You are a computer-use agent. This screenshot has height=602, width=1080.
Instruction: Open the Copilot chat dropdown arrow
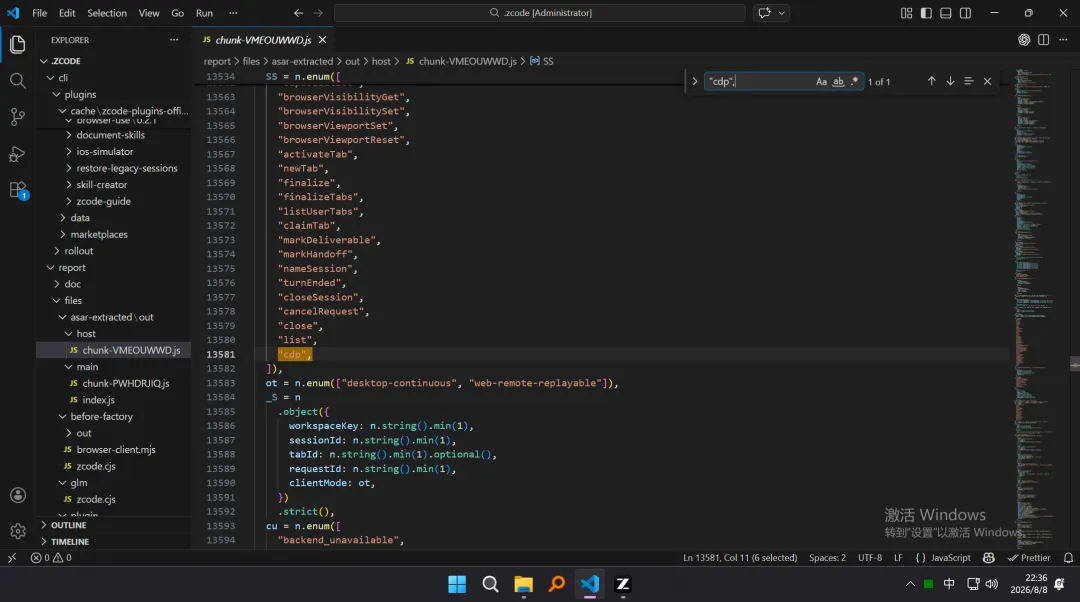click(782, 12)
